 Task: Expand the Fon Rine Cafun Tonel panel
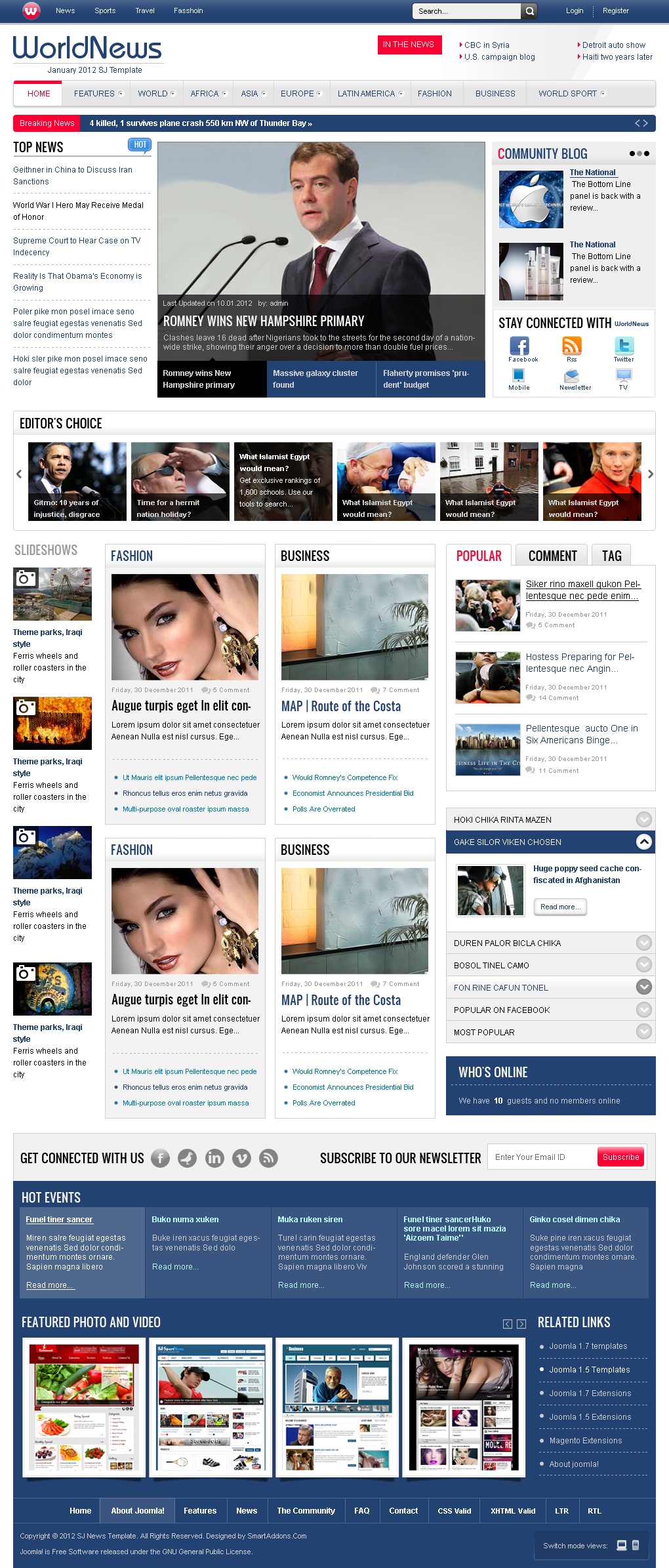(x=644, y=987)
